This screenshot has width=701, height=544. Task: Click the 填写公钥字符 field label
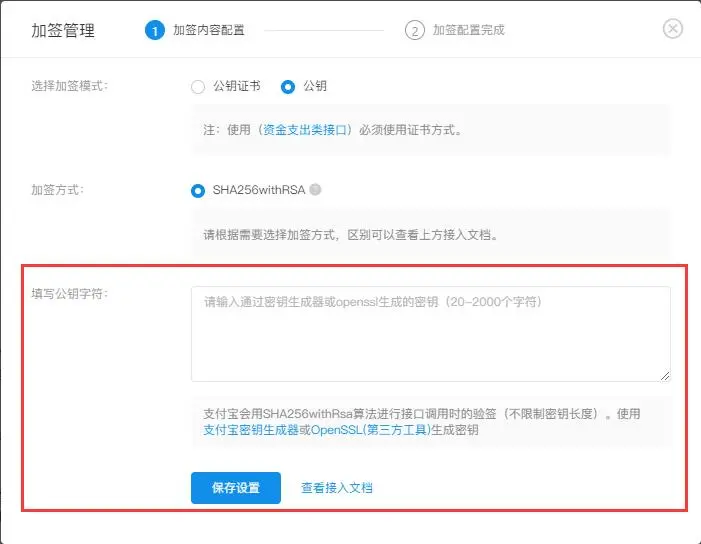(x=69, y=294)
